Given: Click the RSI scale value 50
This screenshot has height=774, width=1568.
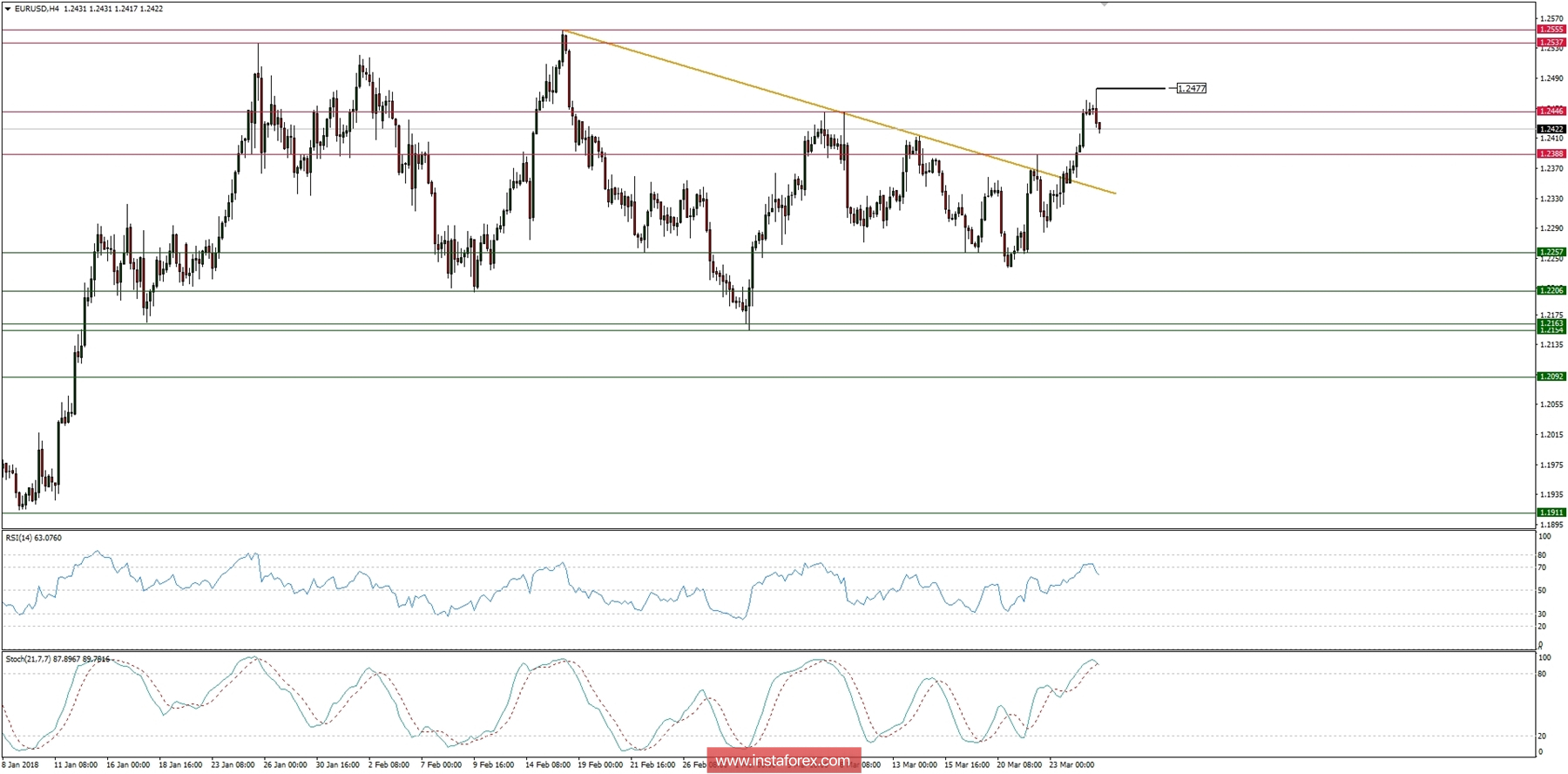Looking at the screenshot, I should [x=1542, y=591].
